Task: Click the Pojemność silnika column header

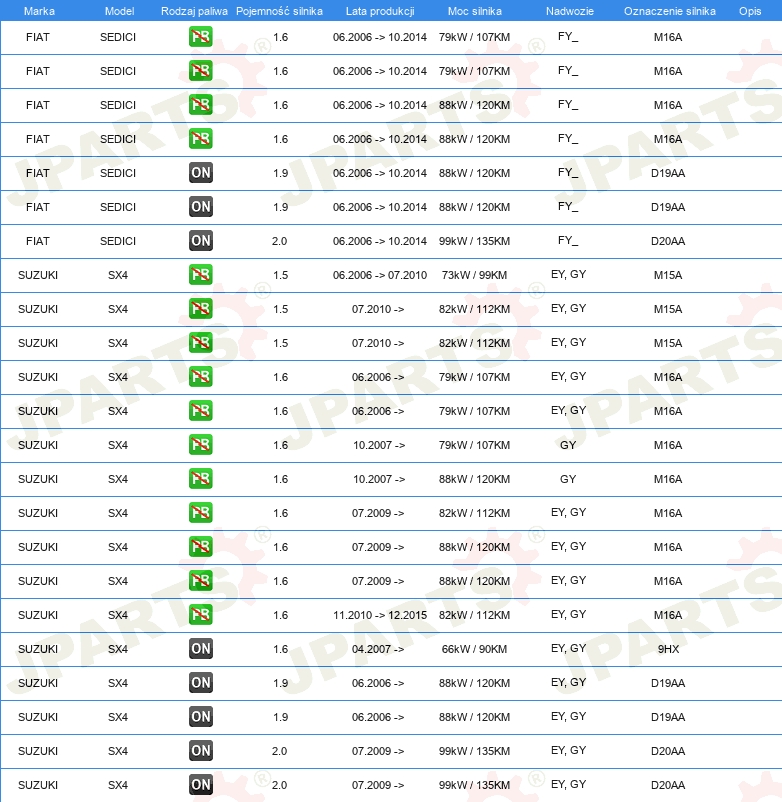Action: tap(279, 10)
